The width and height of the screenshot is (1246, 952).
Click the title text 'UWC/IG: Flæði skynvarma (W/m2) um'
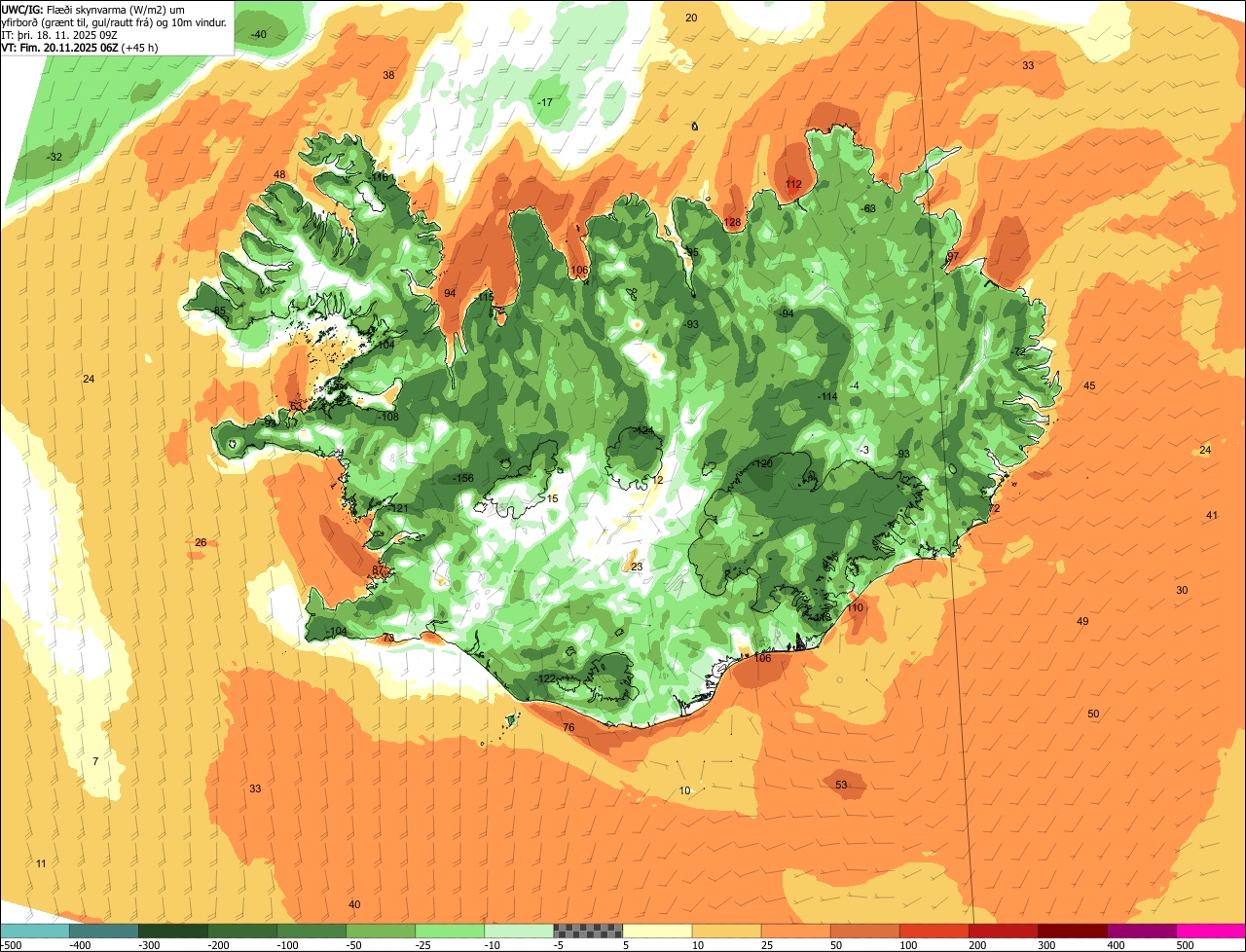93,10
